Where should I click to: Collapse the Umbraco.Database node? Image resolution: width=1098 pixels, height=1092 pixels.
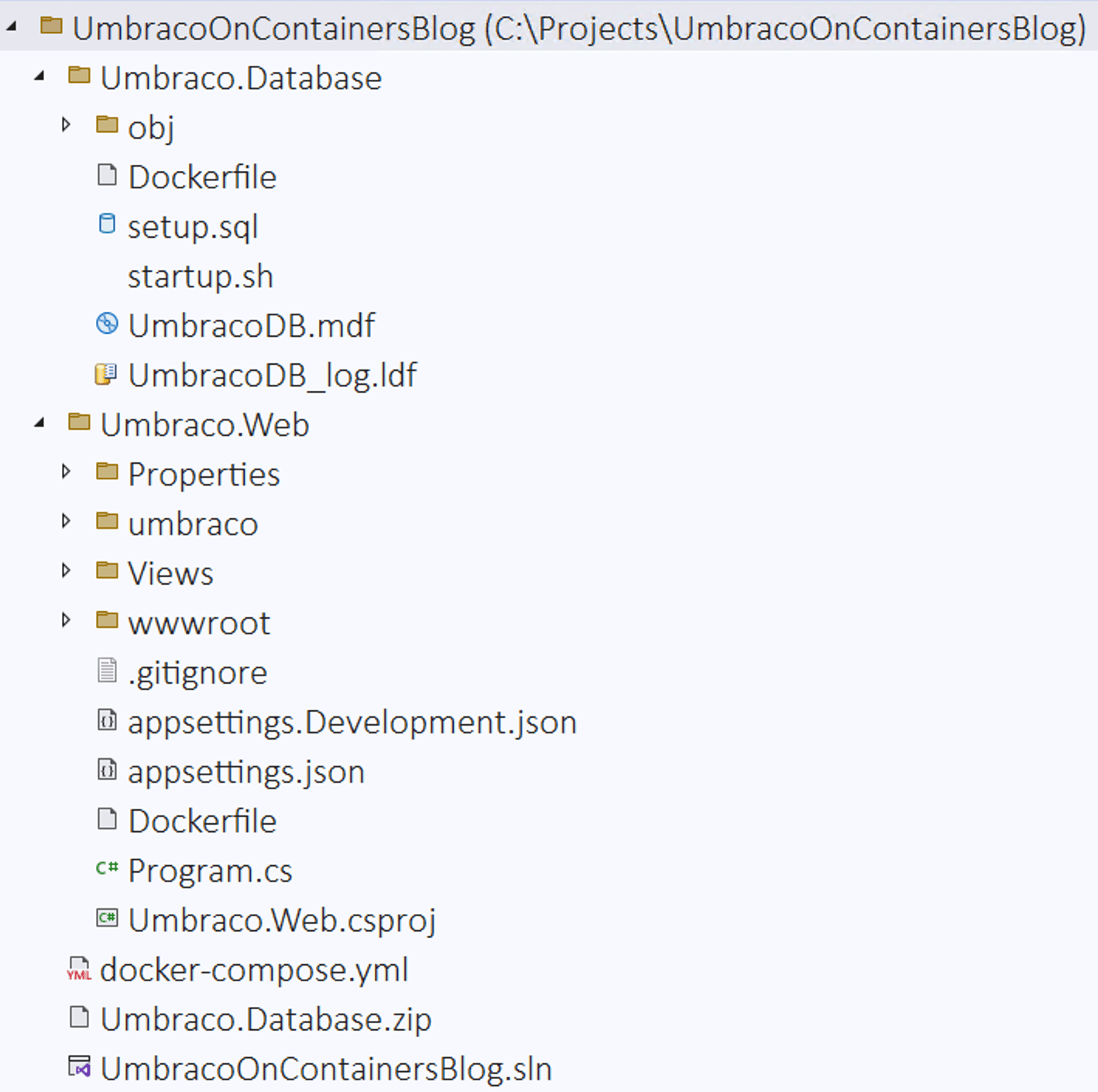(x=38, y=76)
